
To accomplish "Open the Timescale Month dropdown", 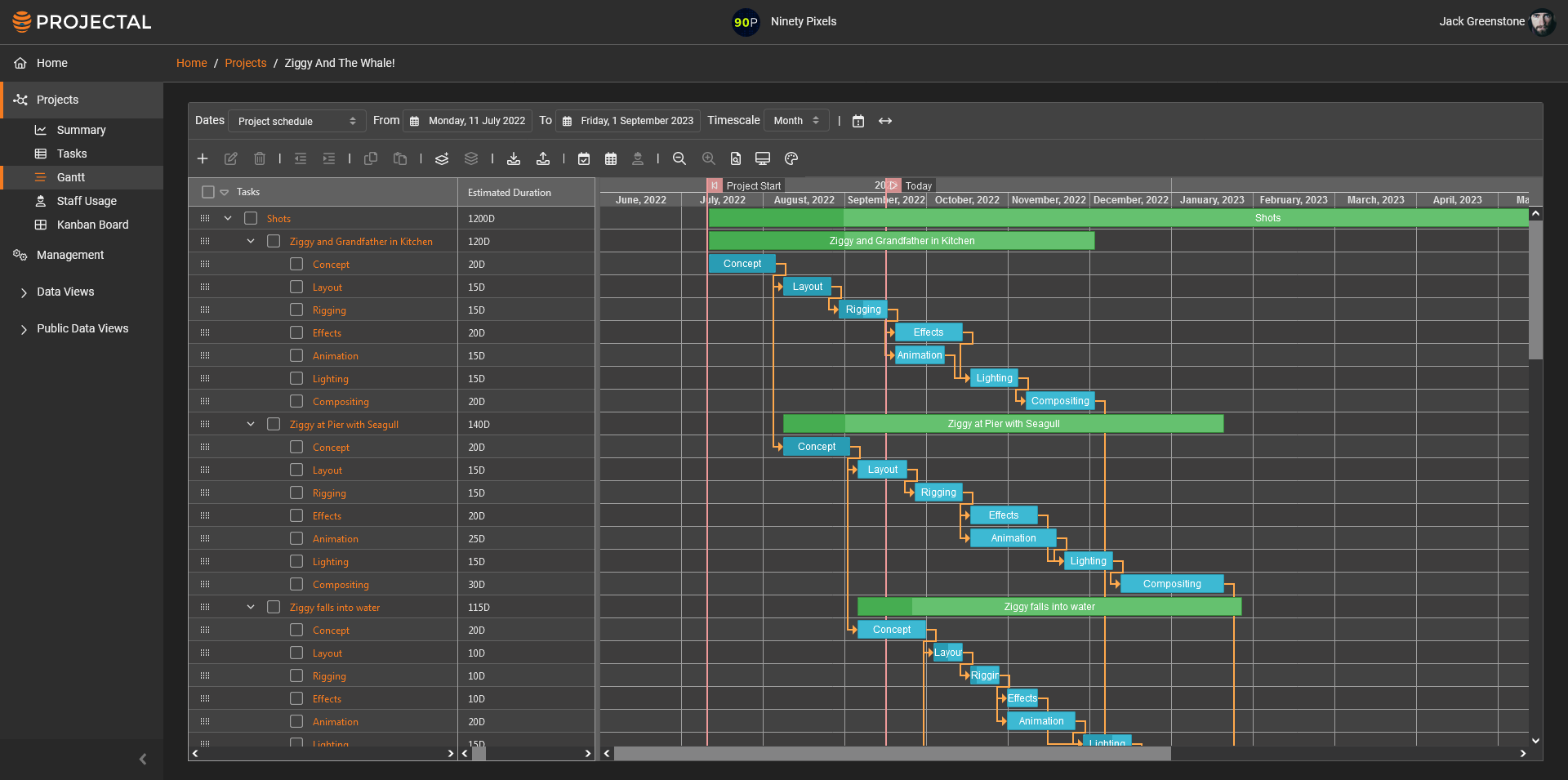I will 795,121.
